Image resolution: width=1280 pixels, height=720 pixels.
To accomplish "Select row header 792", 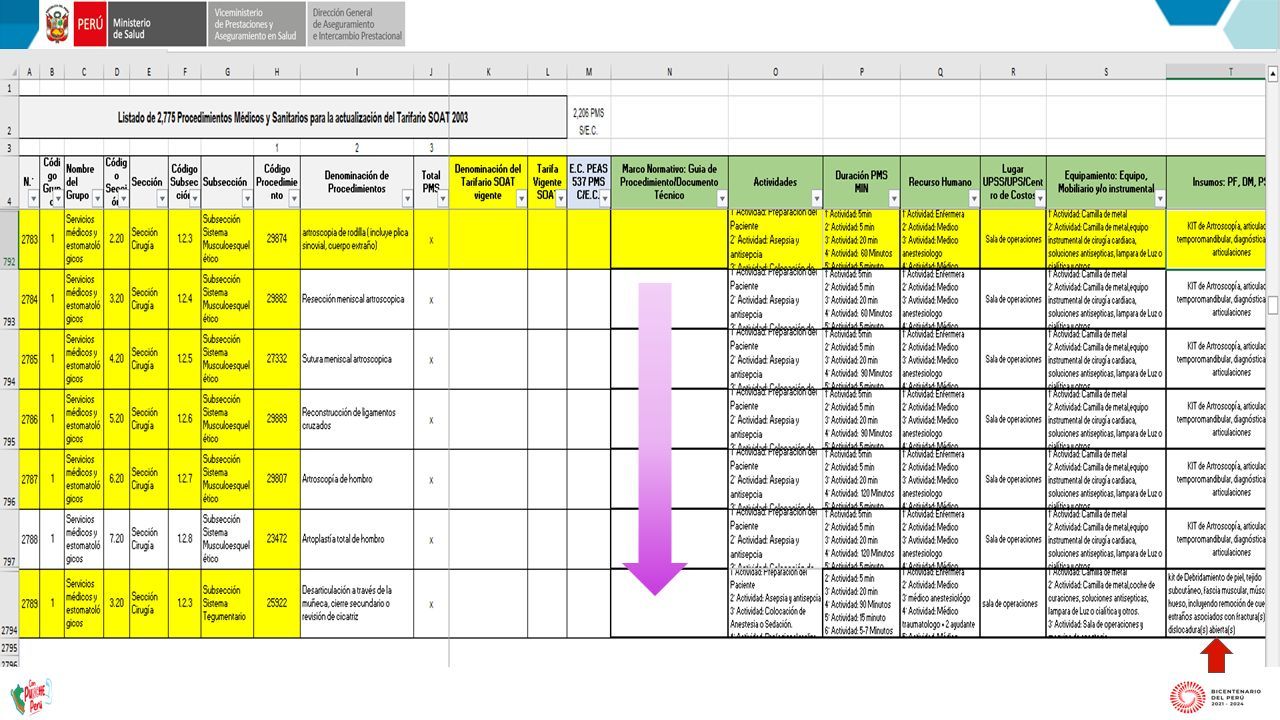I will [9, 238].
